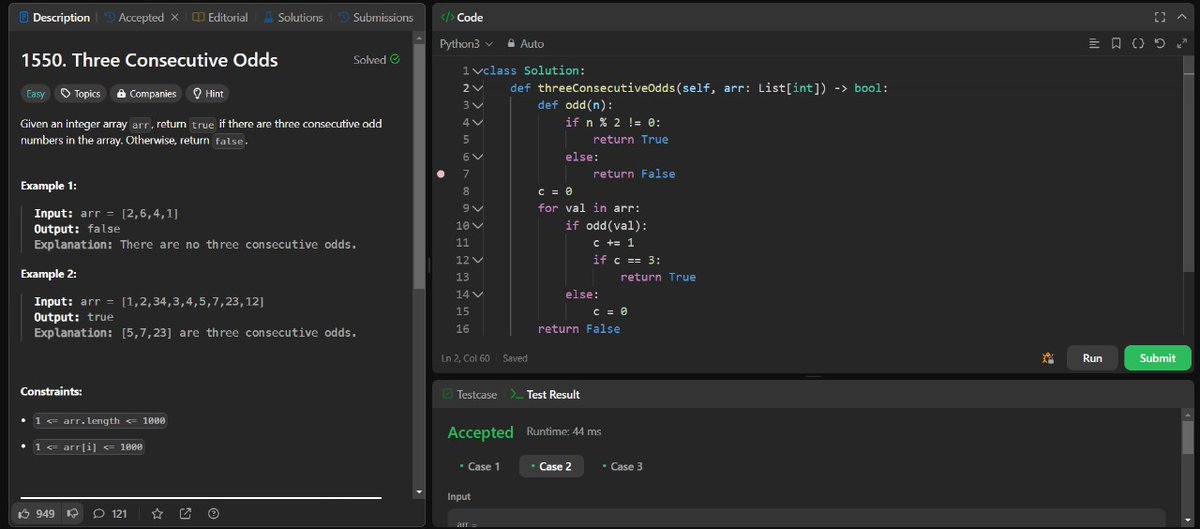Screen dimensions: 1200x529
Task: Click the Code panel header label
Action: (469, 17)
